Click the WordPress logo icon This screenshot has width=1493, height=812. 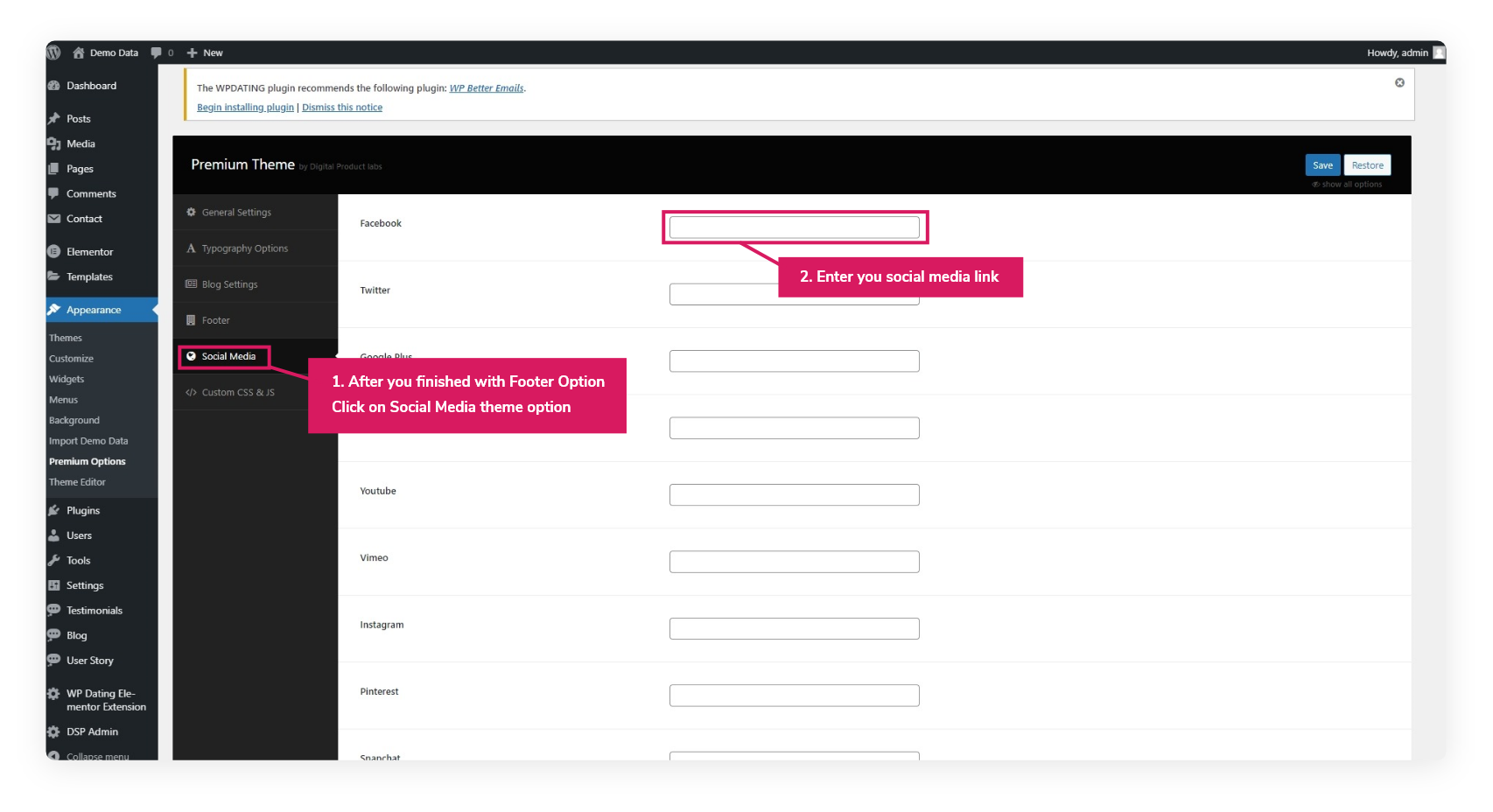[x=53, y=52]
